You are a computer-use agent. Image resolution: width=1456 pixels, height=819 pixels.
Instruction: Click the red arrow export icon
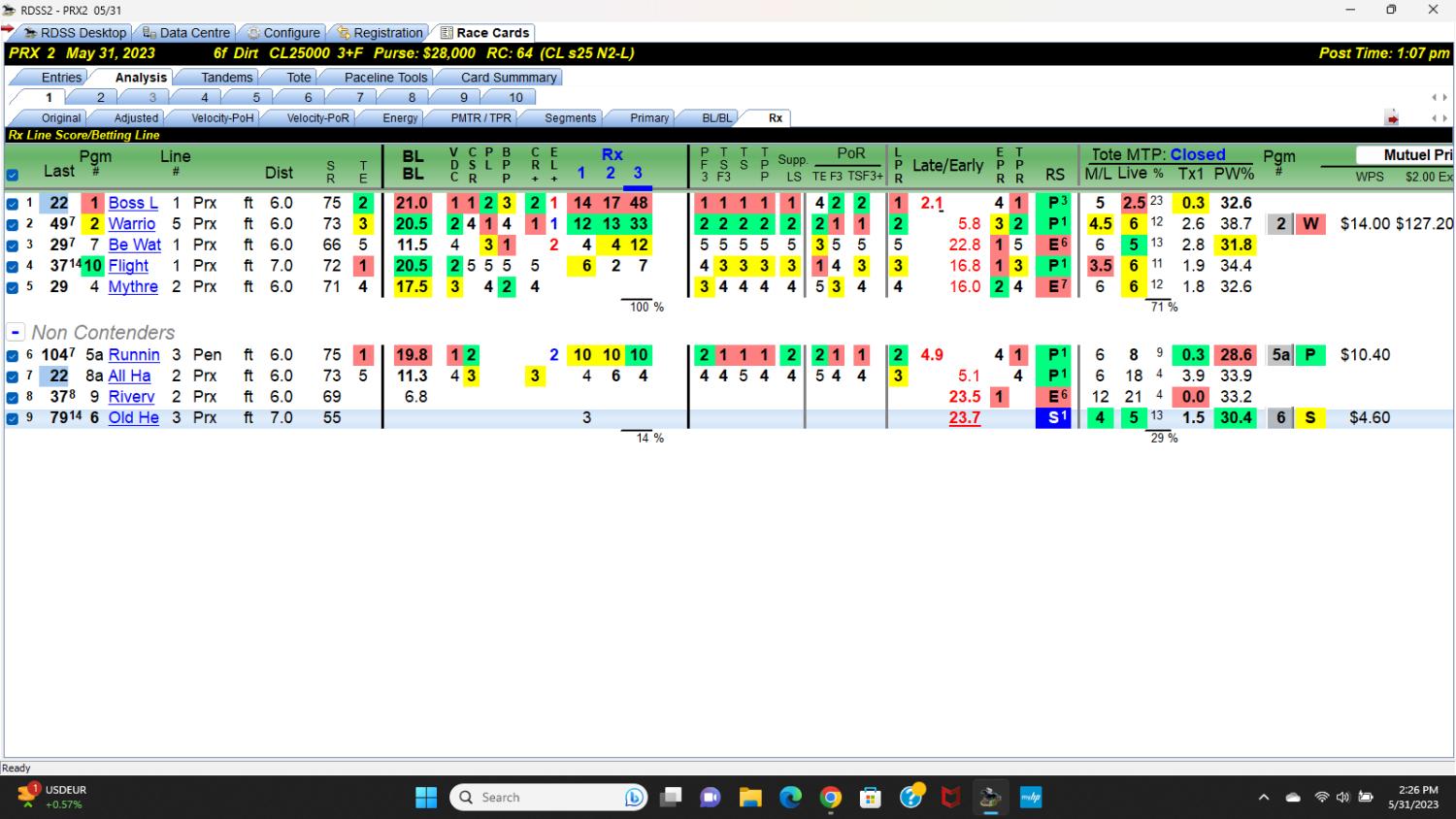click(1392, 118)
